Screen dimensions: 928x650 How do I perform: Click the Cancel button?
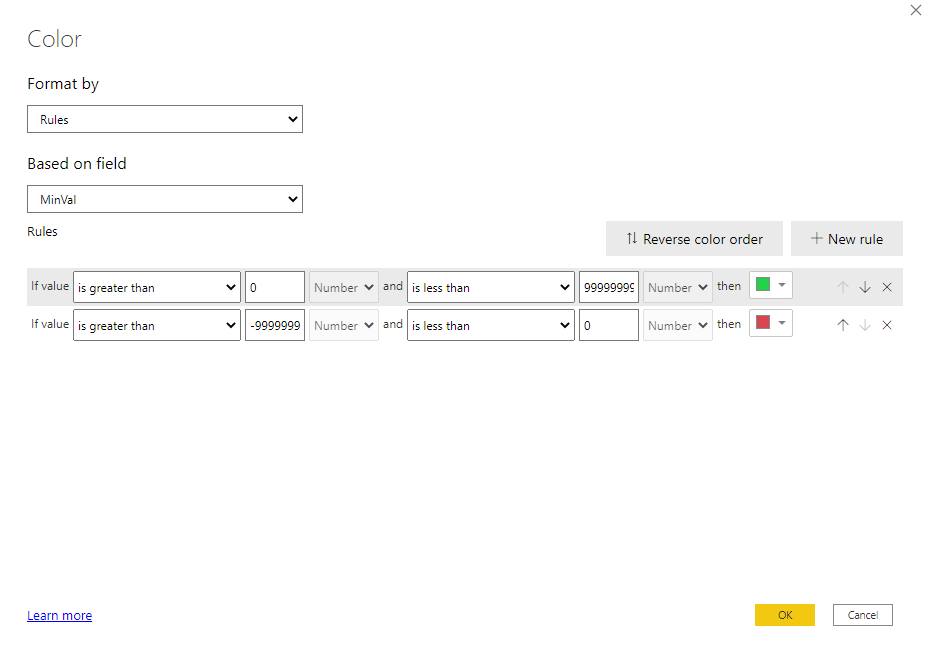coord(862,615)
